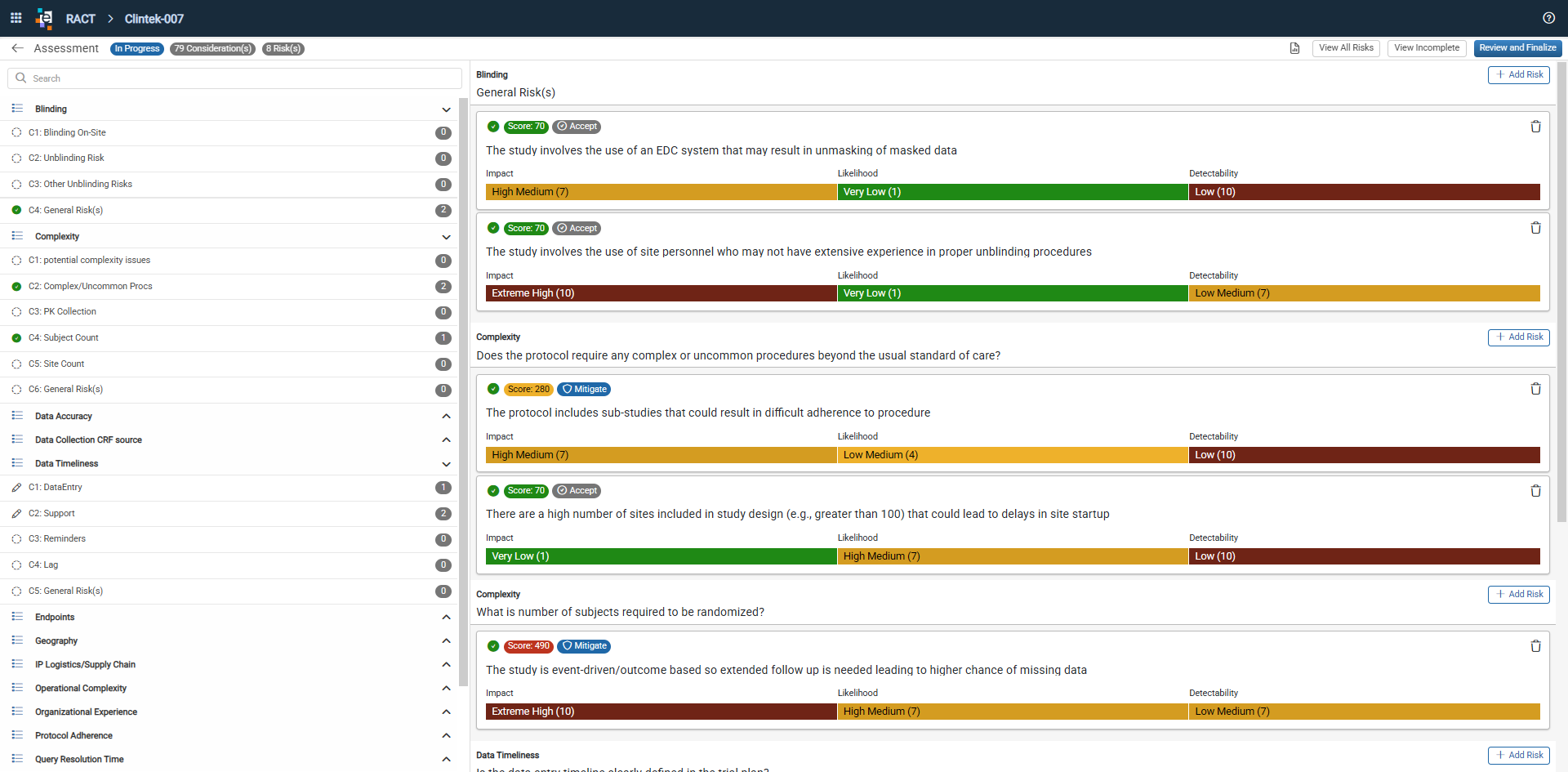Delete the site personnel unblinding risk
The width and height of the screenshot is (1568, 772).
(x=1535, y=228)
